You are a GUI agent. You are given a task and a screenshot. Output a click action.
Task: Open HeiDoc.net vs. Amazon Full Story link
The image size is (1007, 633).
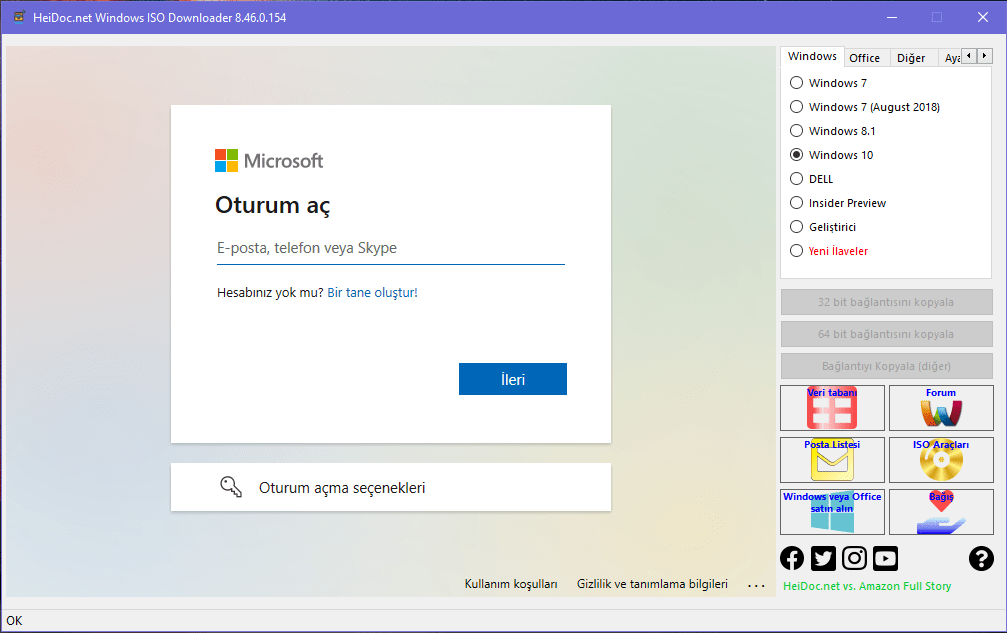[x=867, y=586]
